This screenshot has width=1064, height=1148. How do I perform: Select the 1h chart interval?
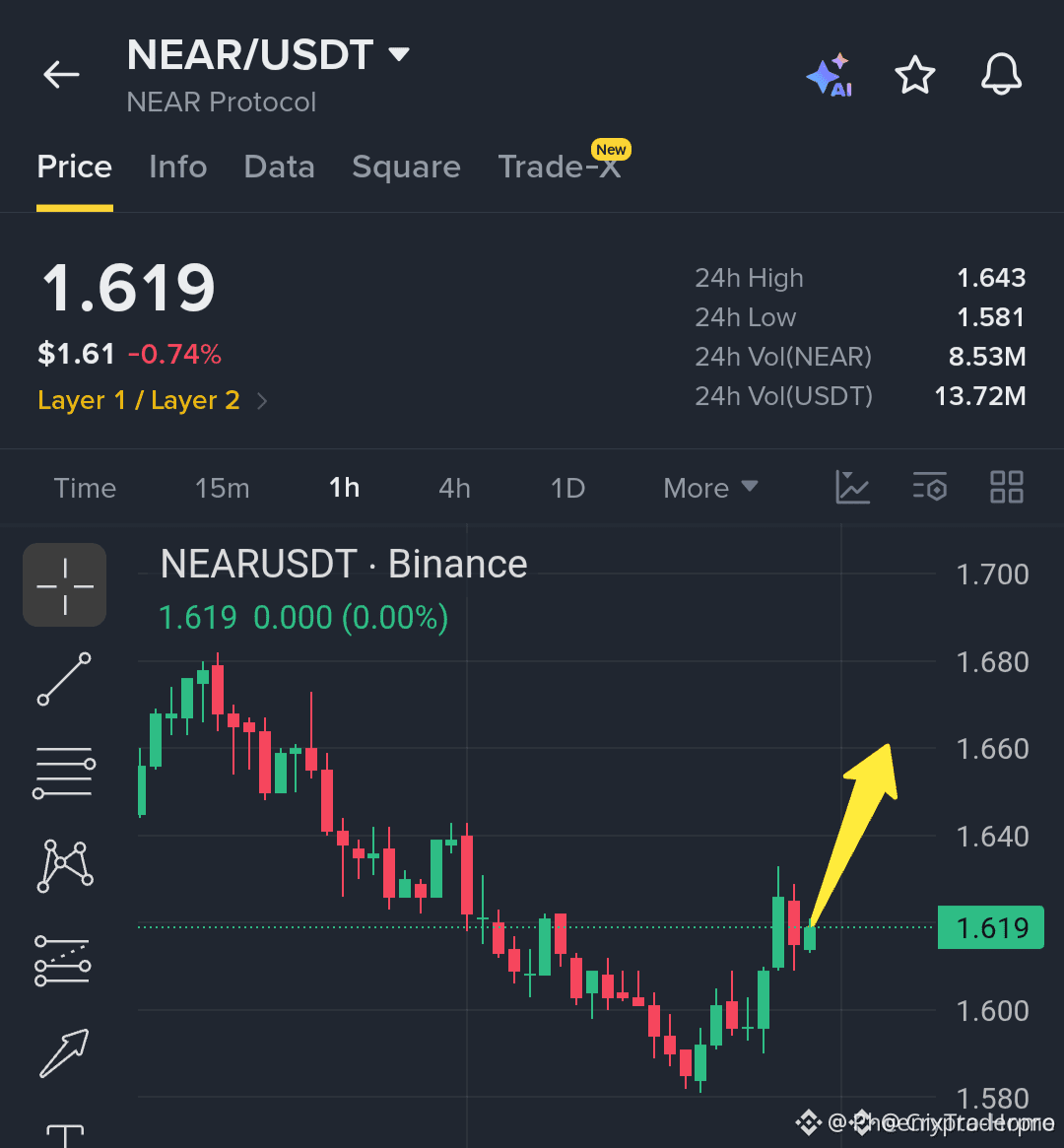(344, 489)
